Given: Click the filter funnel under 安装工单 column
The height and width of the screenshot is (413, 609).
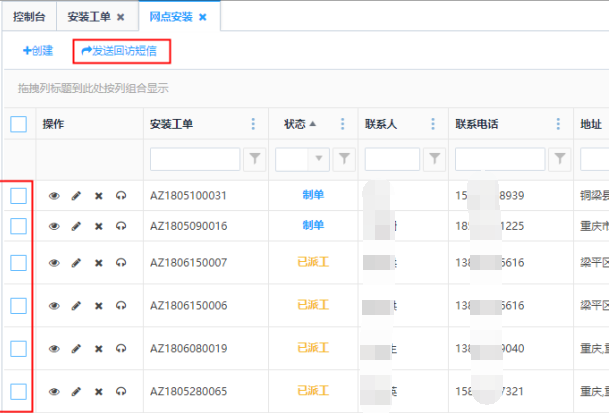Looking at the screenshot, I should 255,159.
